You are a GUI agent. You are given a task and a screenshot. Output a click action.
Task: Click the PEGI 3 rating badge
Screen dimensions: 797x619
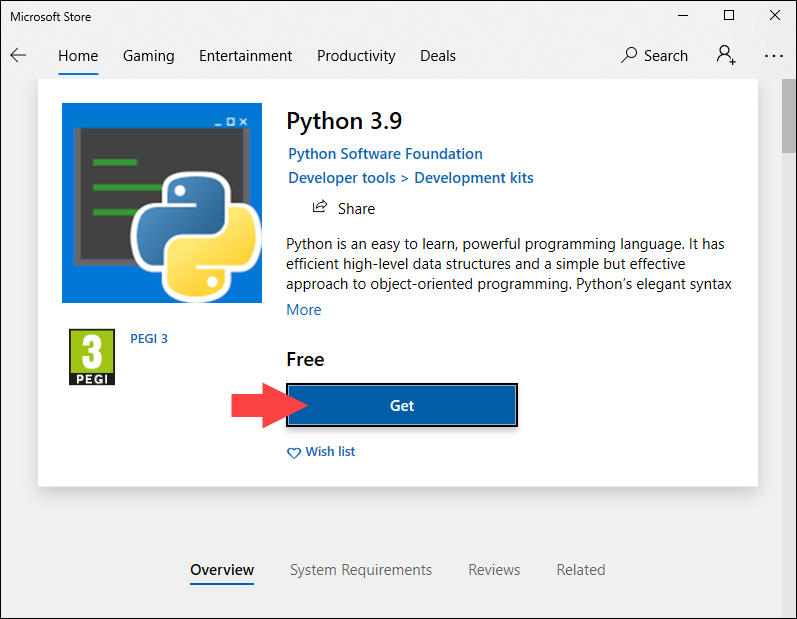pos(92,357)
